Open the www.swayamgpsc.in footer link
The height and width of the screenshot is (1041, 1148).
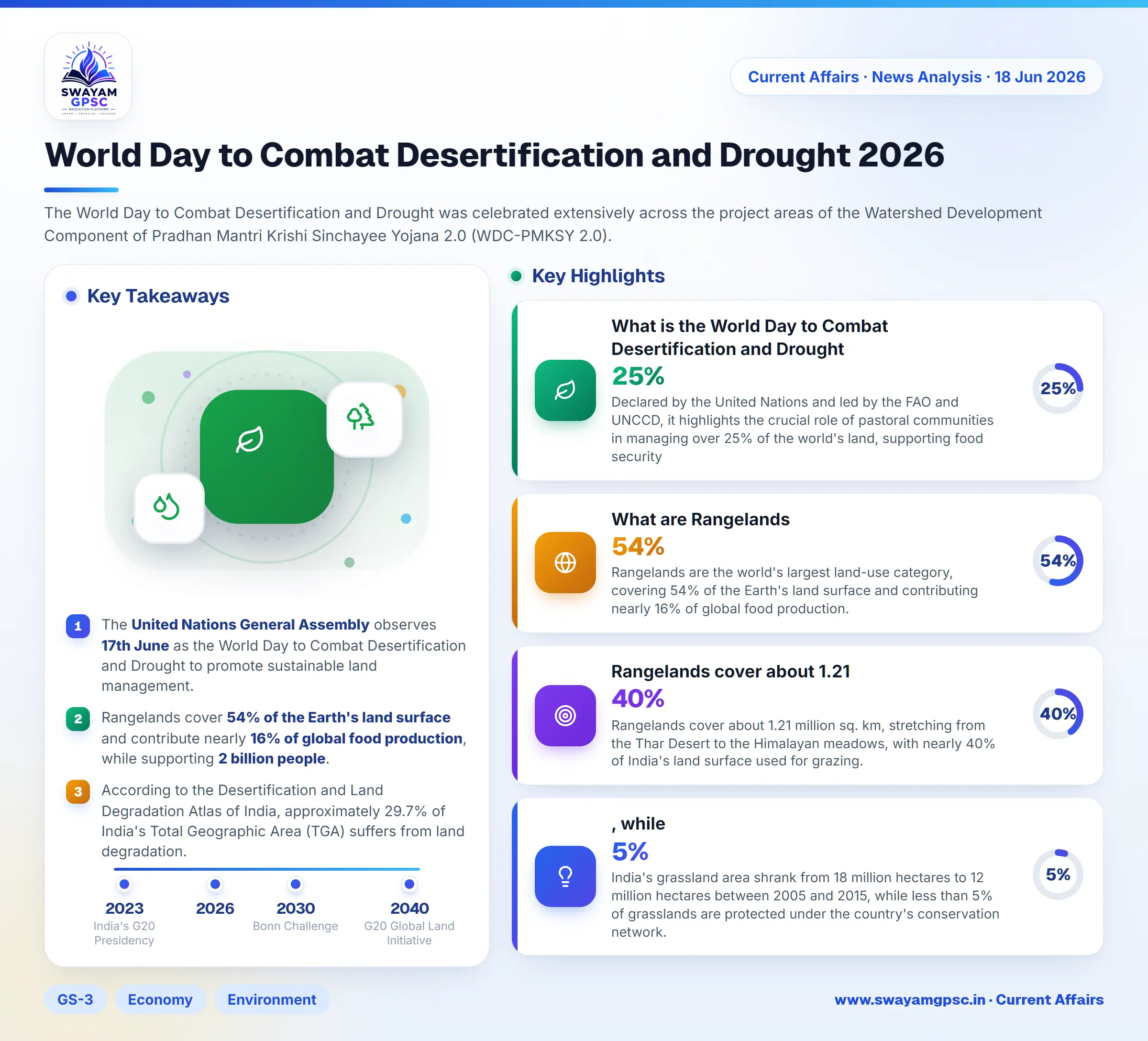(x=910, y=999)
